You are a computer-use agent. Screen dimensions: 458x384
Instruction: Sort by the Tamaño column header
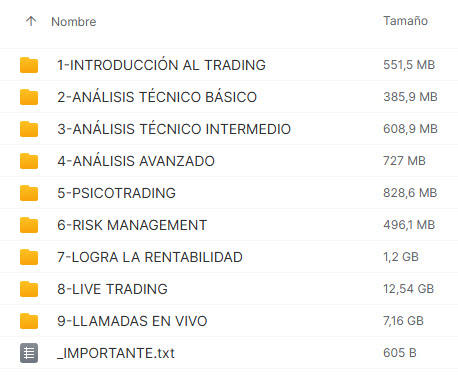(405, 21)
